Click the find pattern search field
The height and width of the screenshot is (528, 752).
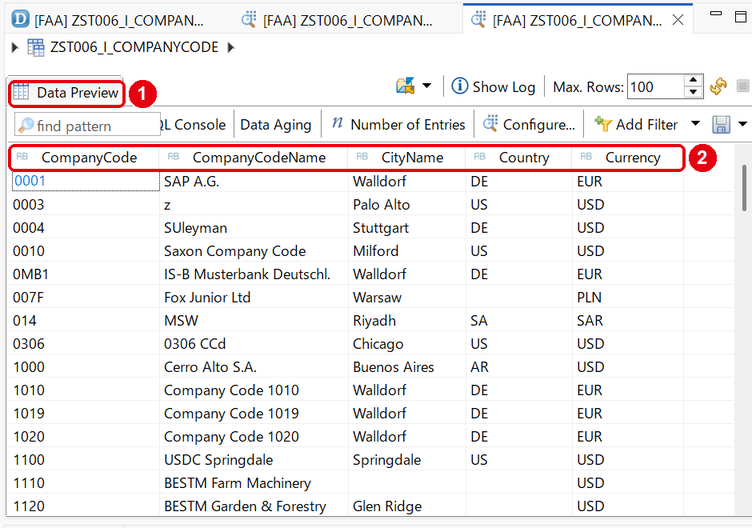(x=87, y=125)
